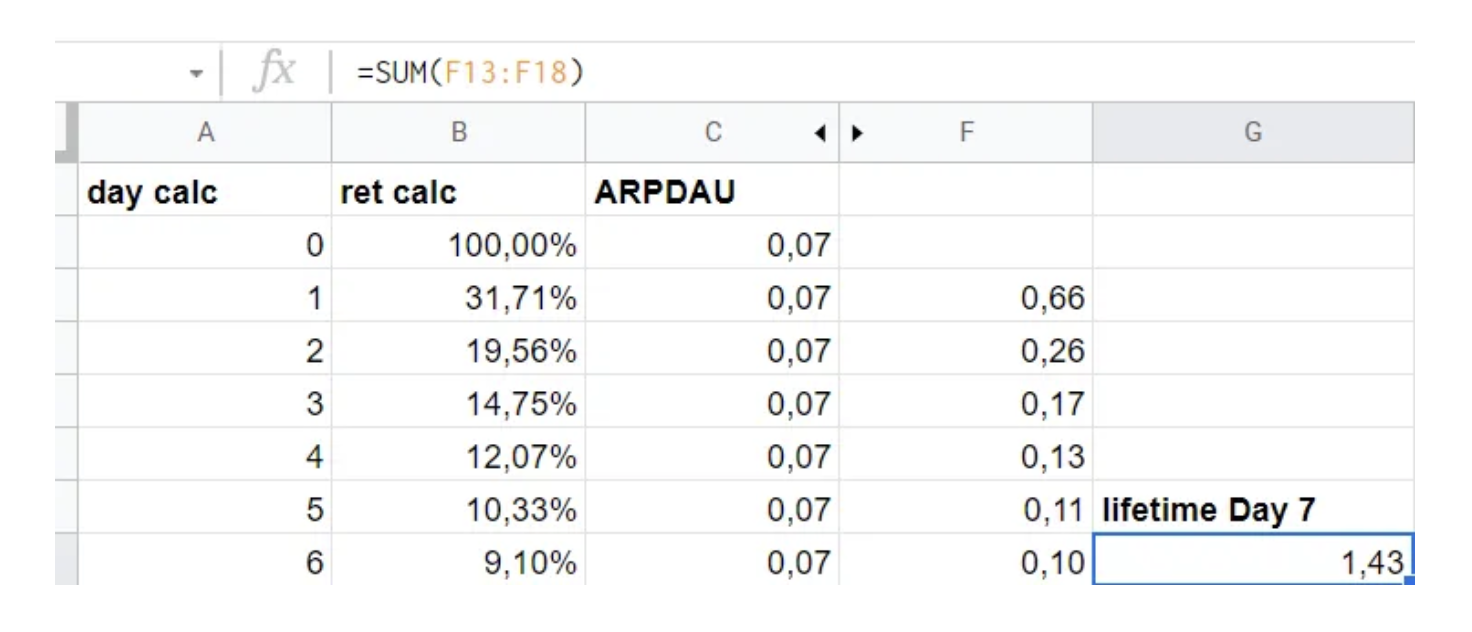Select ARPDAU 0,07 in day 6 row
The image size is (1472, 632).
[x=712, y=561]
